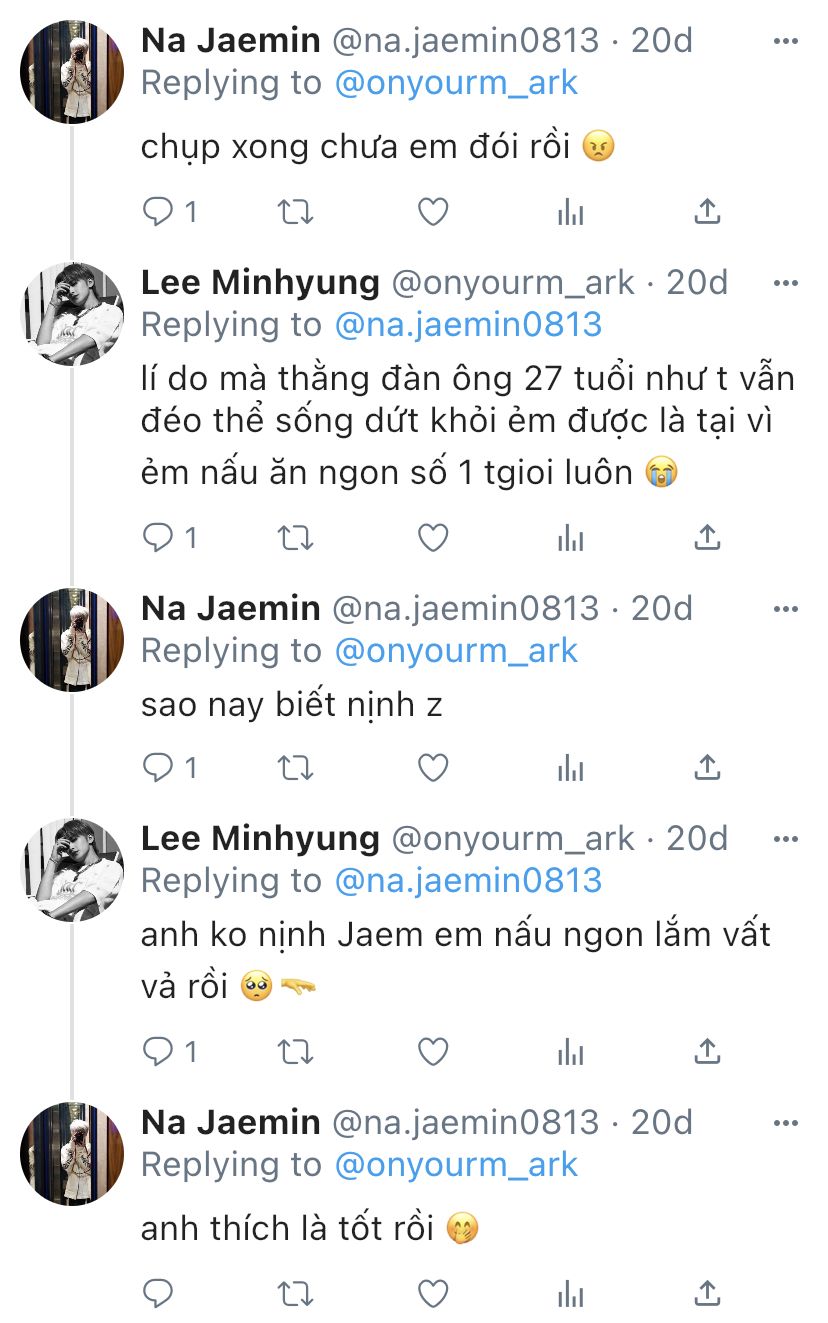Screen dimensions: 828x1323
Task: Open Na Jaemin's avatar on first tweet
Action: coord(72,72)
